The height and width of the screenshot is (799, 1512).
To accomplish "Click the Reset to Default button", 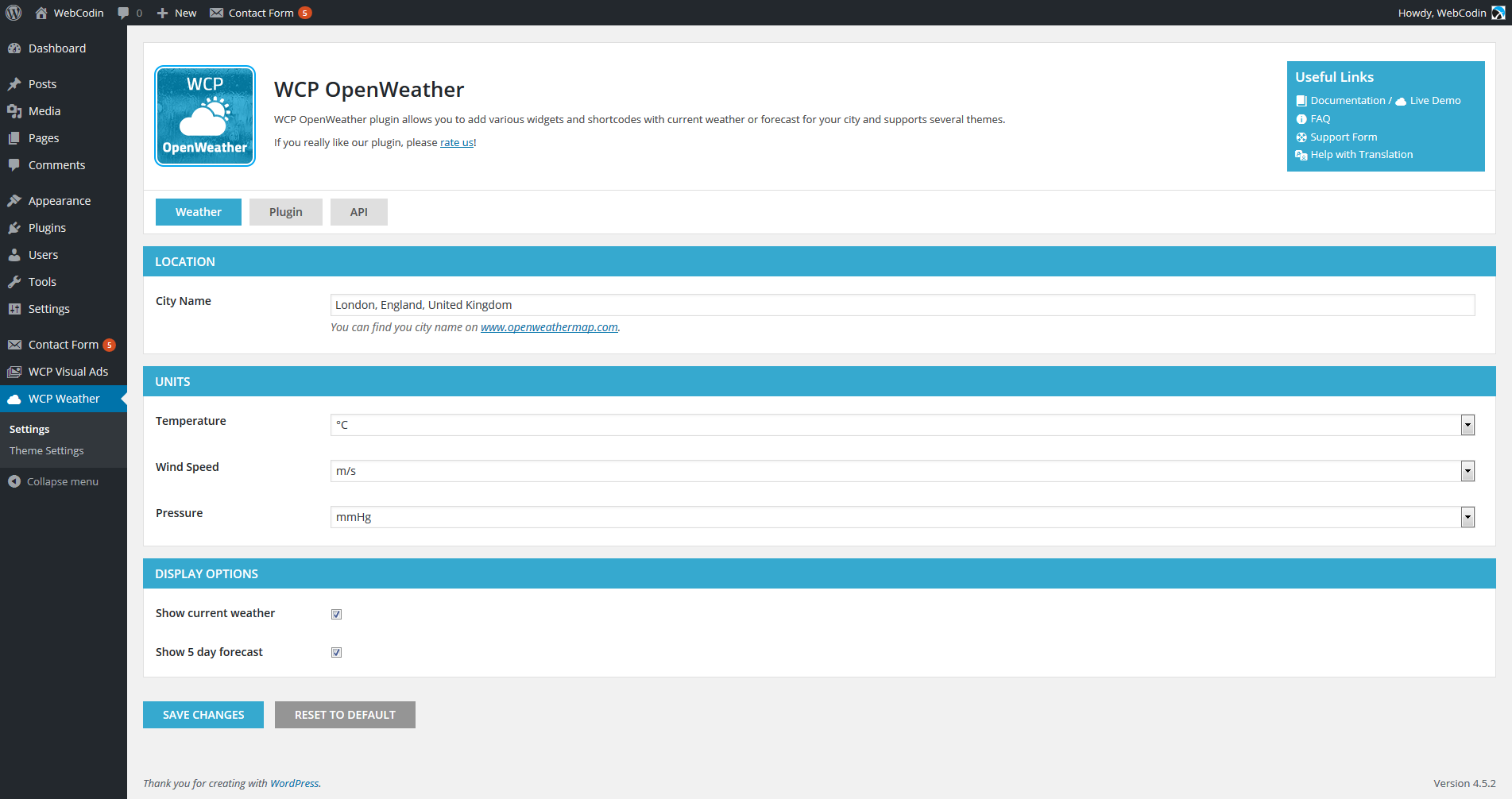I will 345,715.
